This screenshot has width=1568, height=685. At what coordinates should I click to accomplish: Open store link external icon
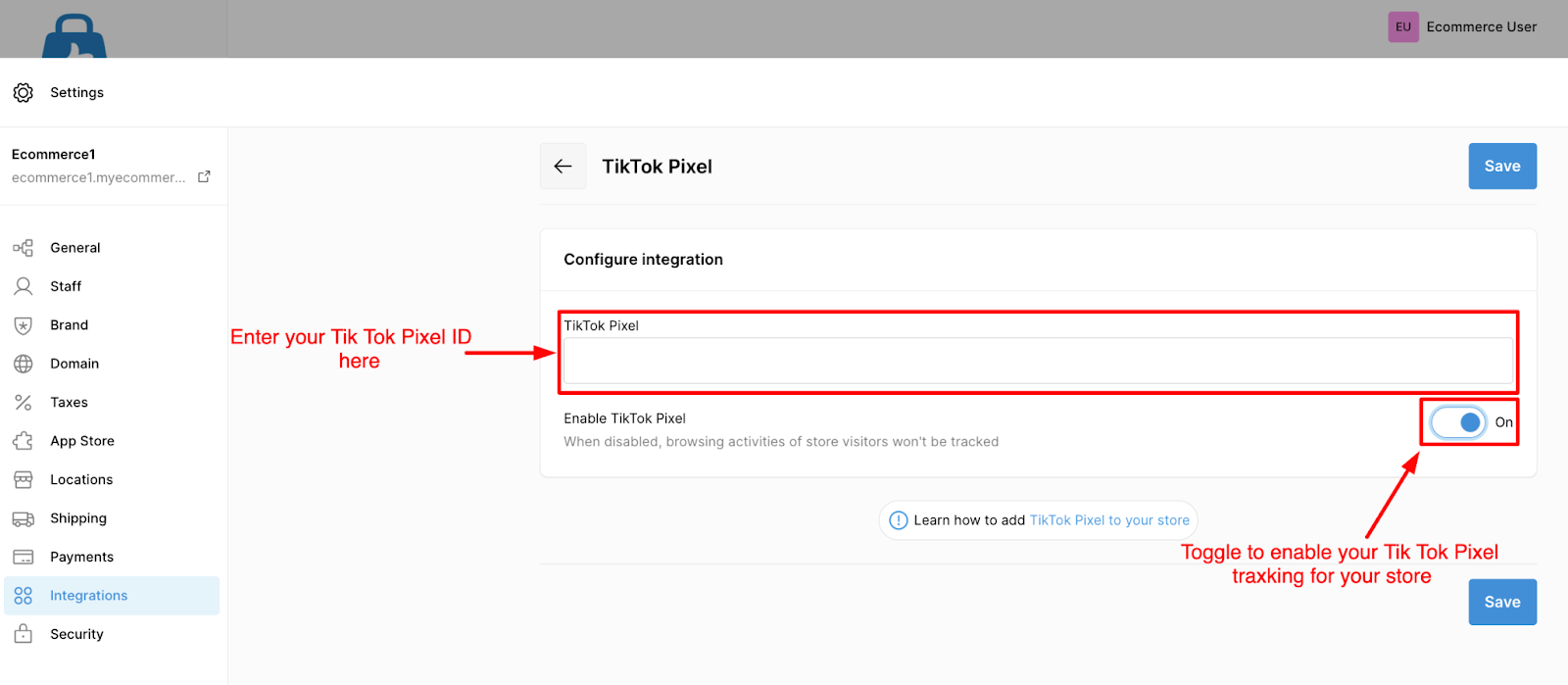(x=204, y=176)
